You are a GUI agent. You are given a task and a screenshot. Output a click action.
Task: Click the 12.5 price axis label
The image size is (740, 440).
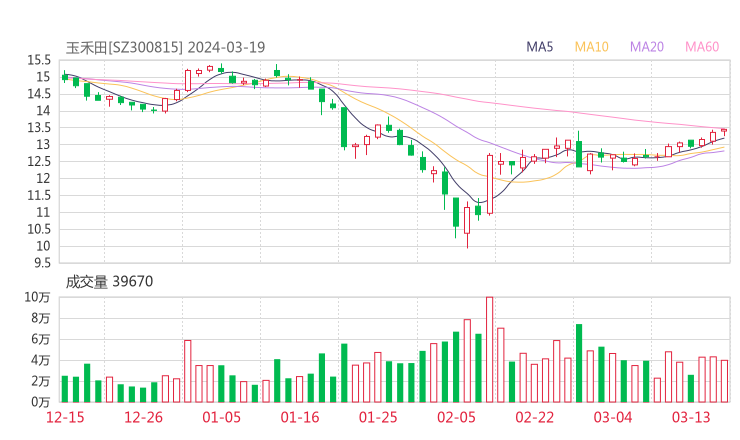point(39,161)
